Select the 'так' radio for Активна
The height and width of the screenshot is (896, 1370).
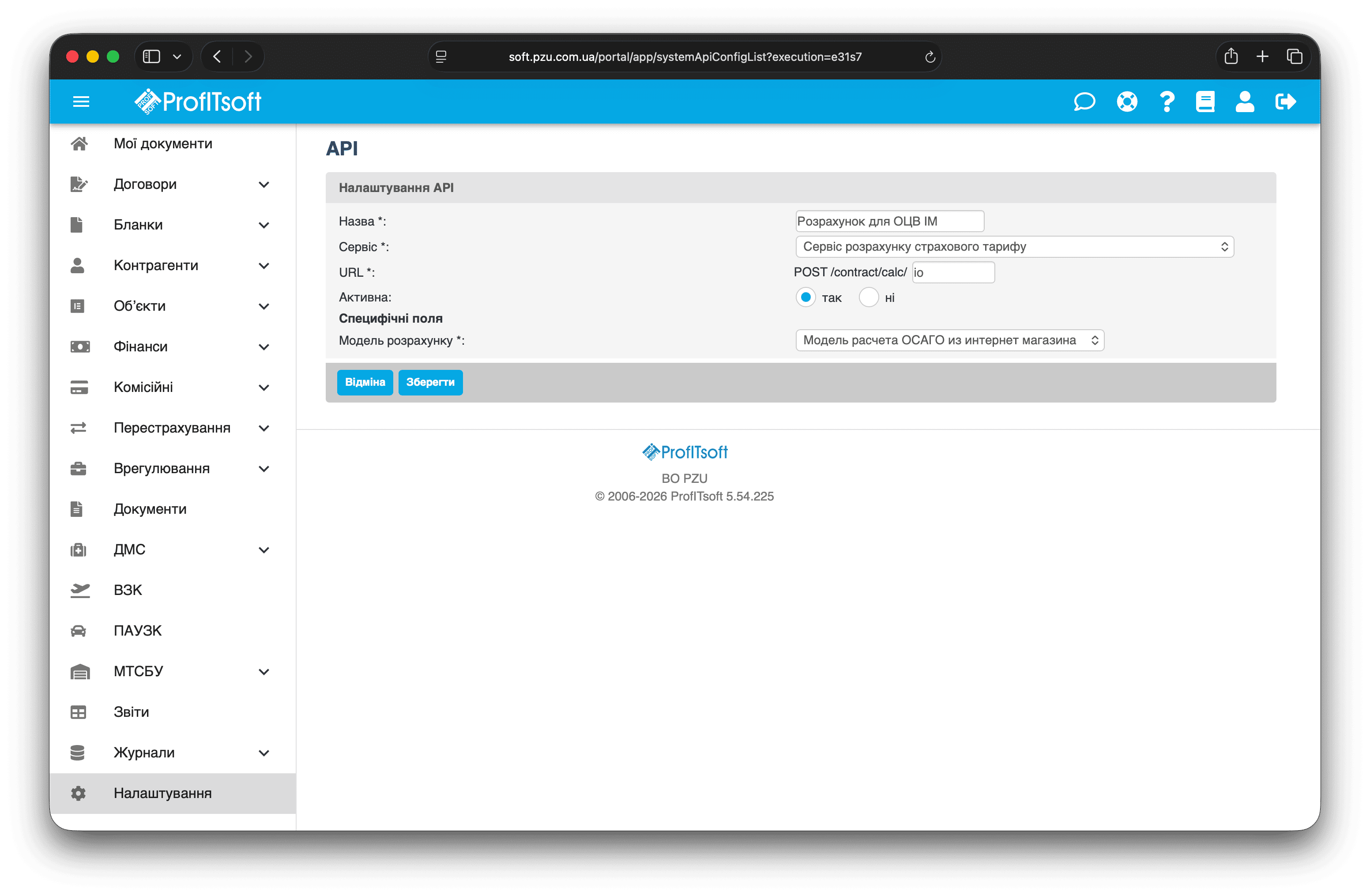coord(805,297)
